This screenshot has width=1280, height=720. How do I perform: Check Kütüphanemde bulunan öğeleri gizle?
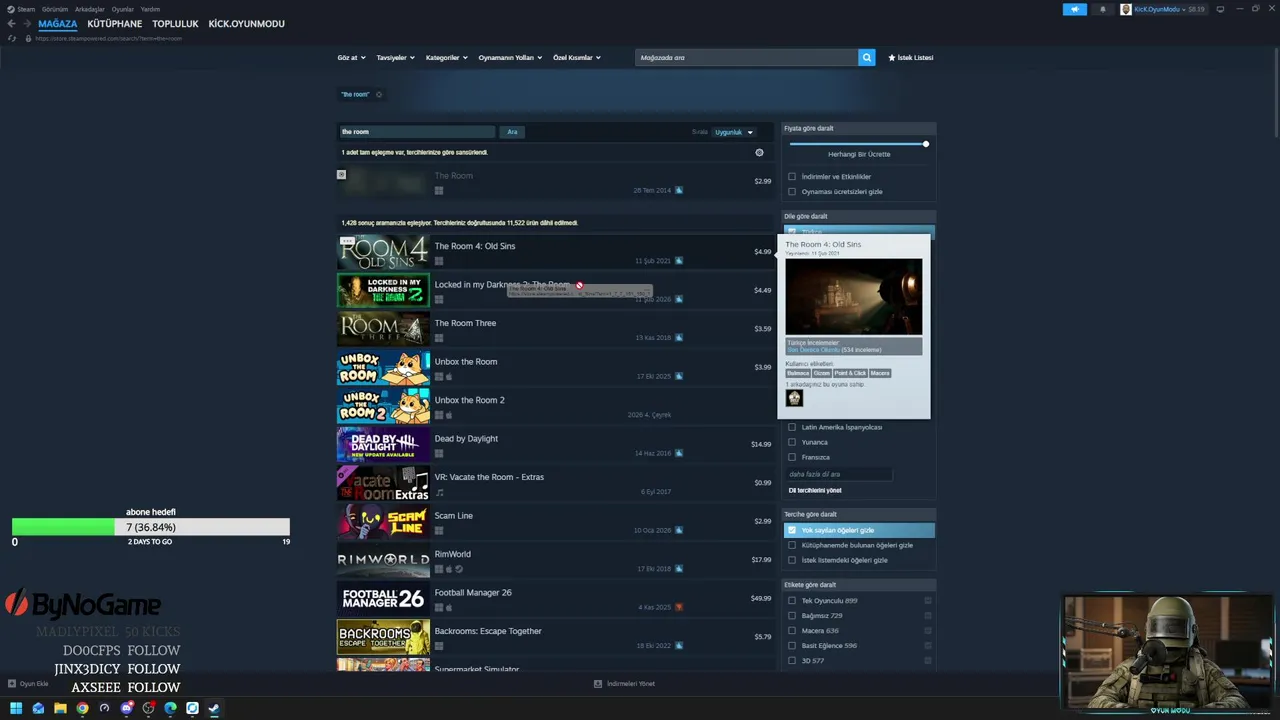(792, 545)
